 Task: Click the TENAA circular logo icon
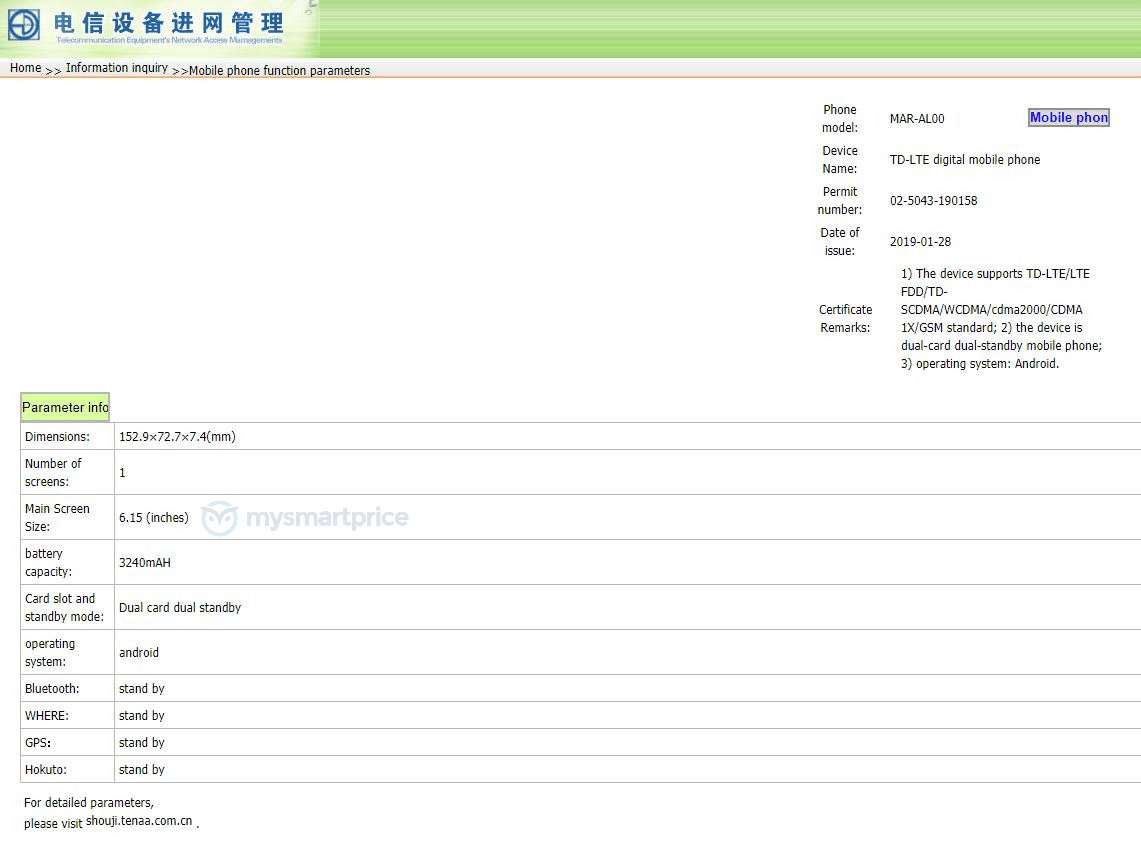pos(24,25)
